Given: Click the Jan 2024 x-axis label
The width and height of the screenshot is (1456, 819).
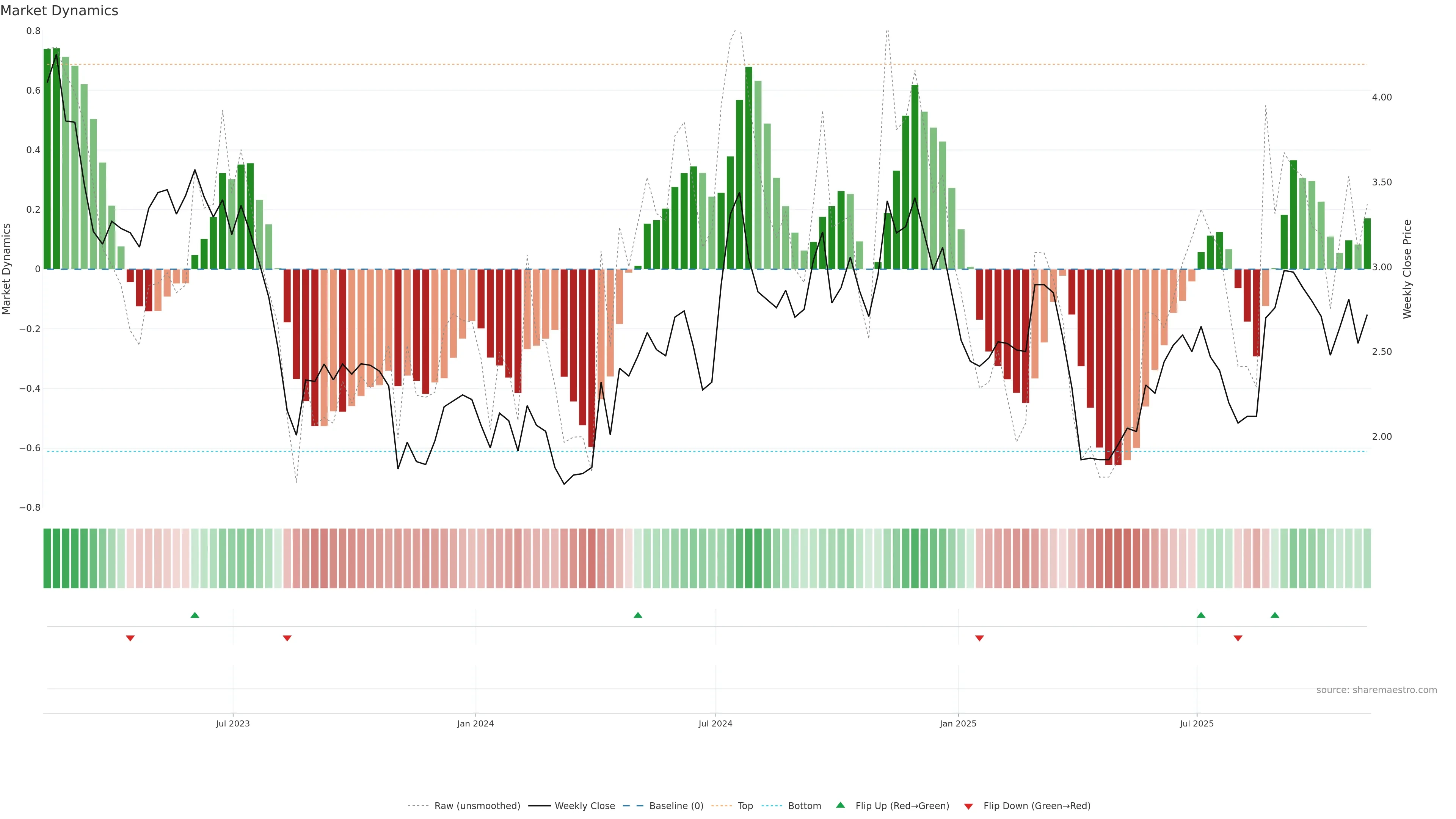Looking at the screenshot, I should pos(475,724).
